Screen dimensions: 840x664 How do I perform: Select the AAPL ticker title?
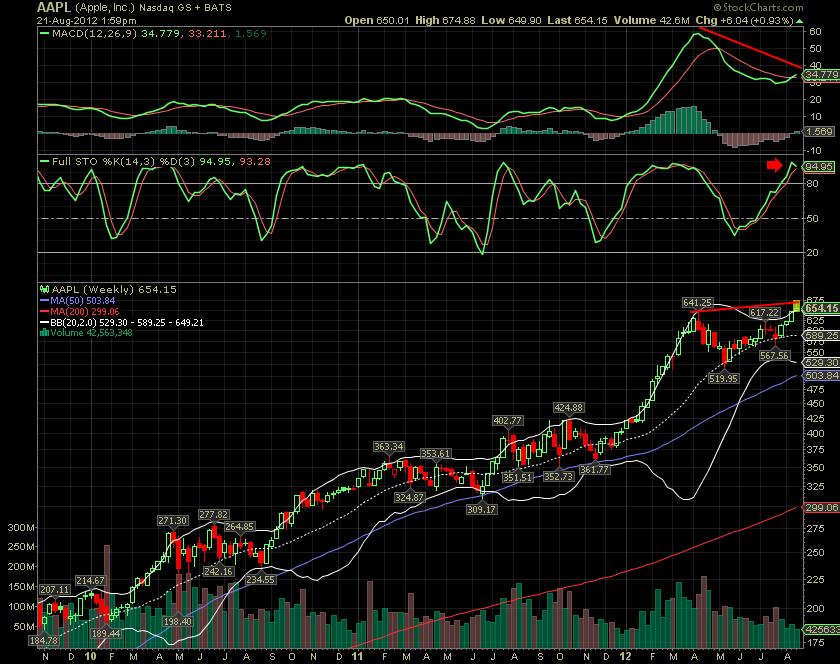[54, 8]
